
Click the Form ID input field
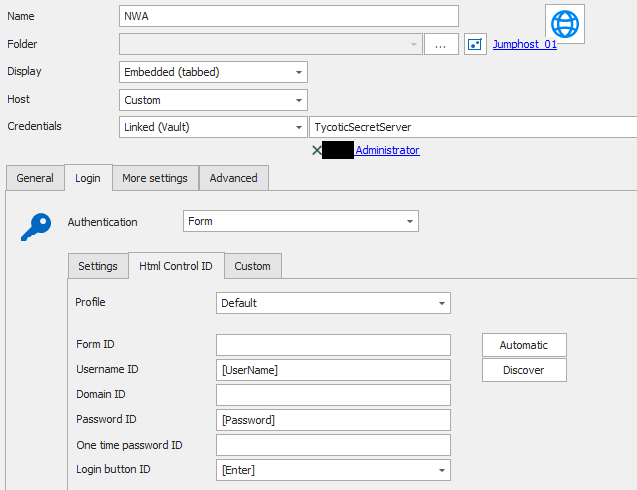coord(333,345)
